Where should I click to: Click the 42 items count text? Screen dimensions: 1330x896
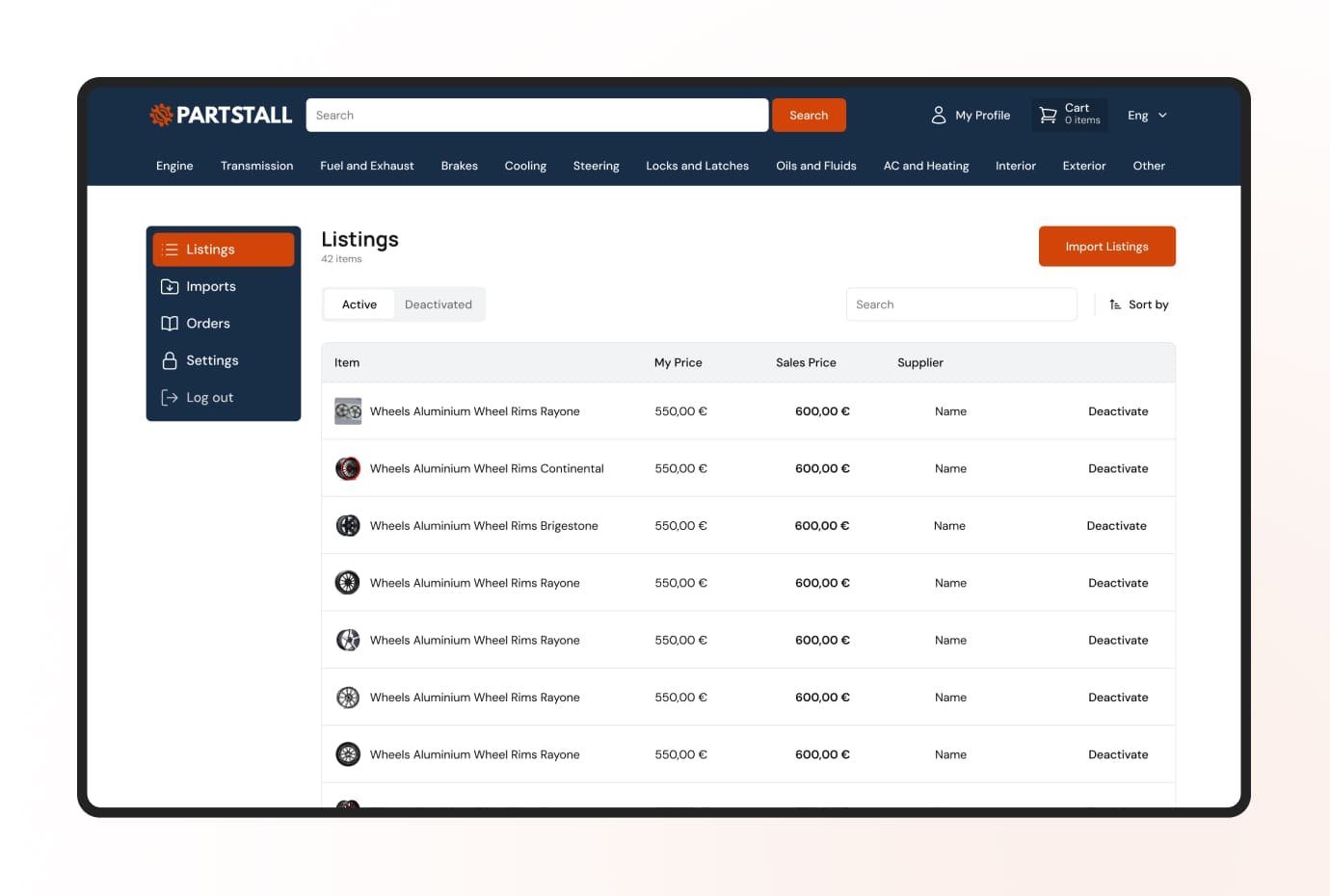click(341, 259)
